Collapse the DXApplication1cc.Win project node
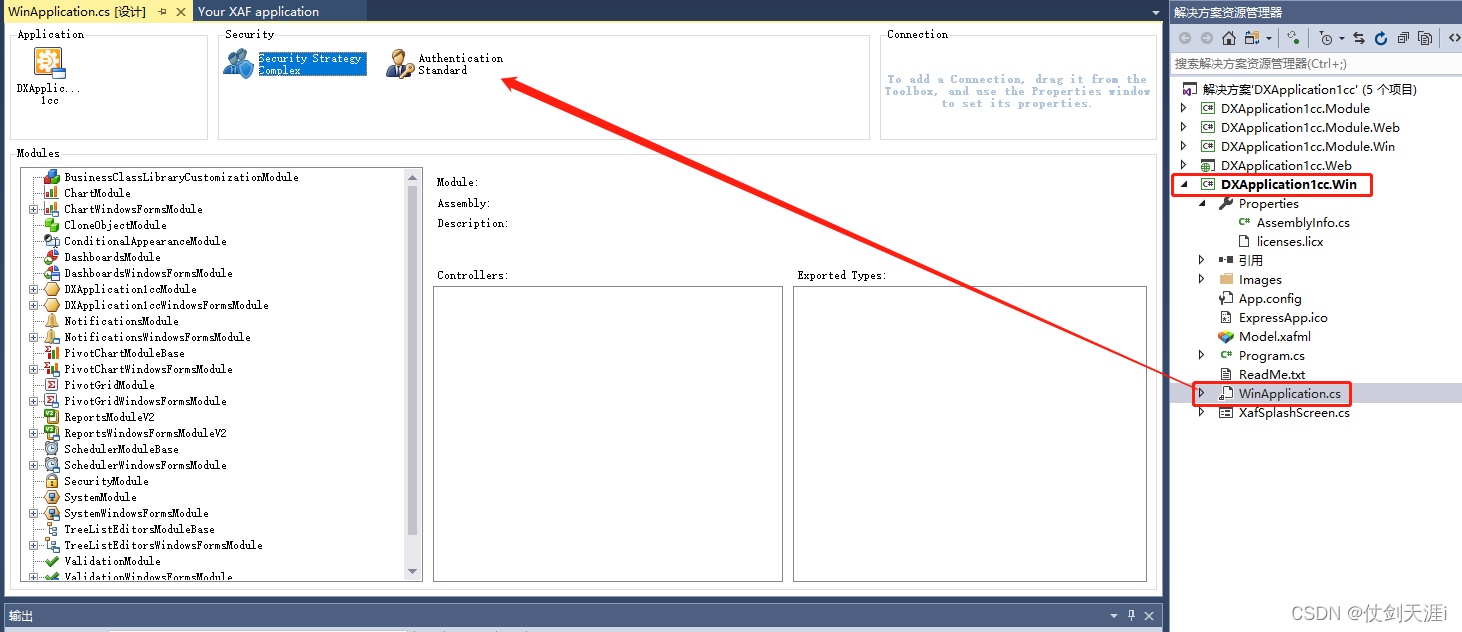 [1184, 184]
